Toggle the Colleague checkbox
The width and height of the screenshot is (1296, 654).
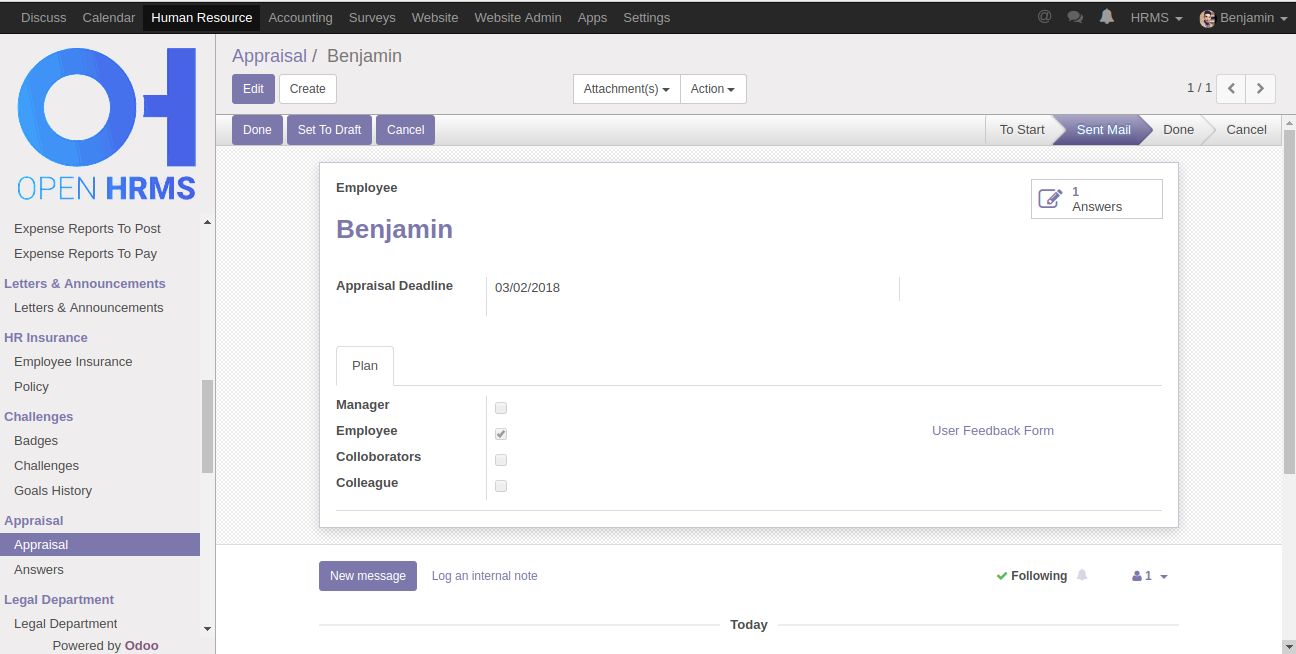click(x=501, y=486)
